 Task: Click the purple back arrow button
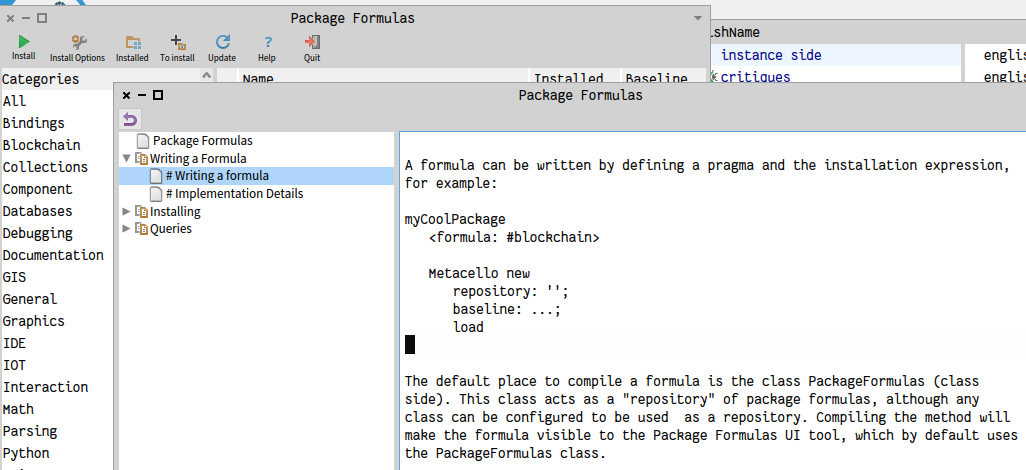[131, 119]
